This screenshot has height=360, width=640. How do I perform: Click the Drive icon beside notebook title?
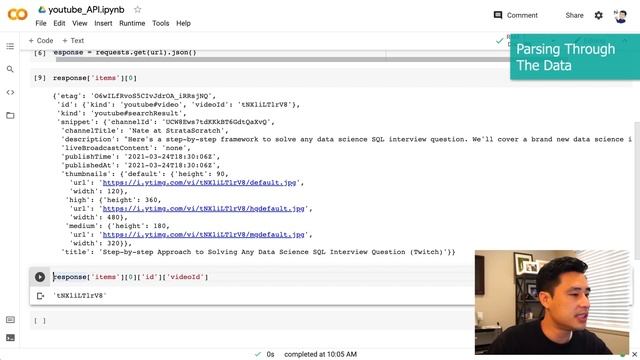click(42, 9)
